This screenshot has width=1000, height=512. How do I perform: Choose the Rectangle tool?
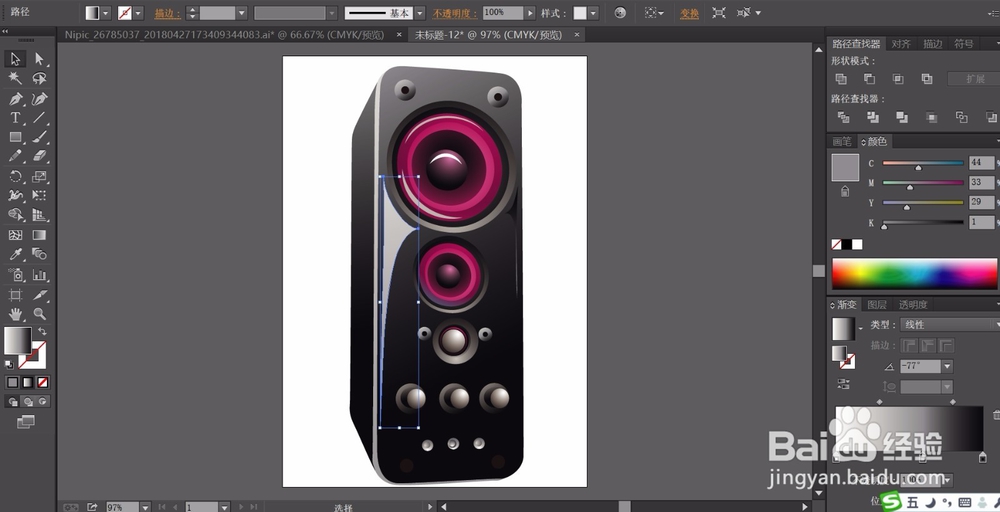pos(15,137)
